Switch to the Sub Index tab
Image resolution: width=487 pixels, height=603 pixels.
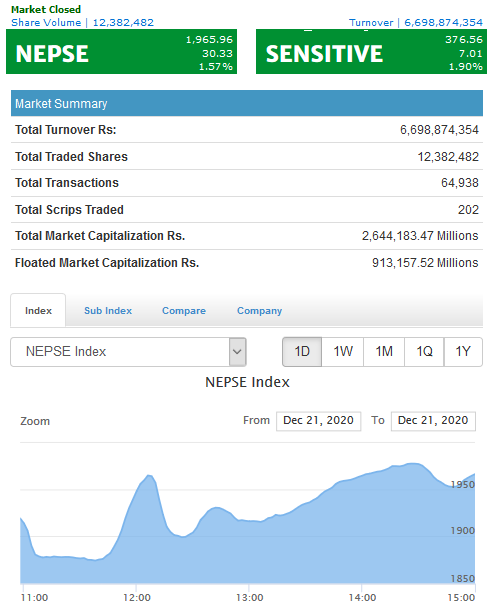click(108, 310)
